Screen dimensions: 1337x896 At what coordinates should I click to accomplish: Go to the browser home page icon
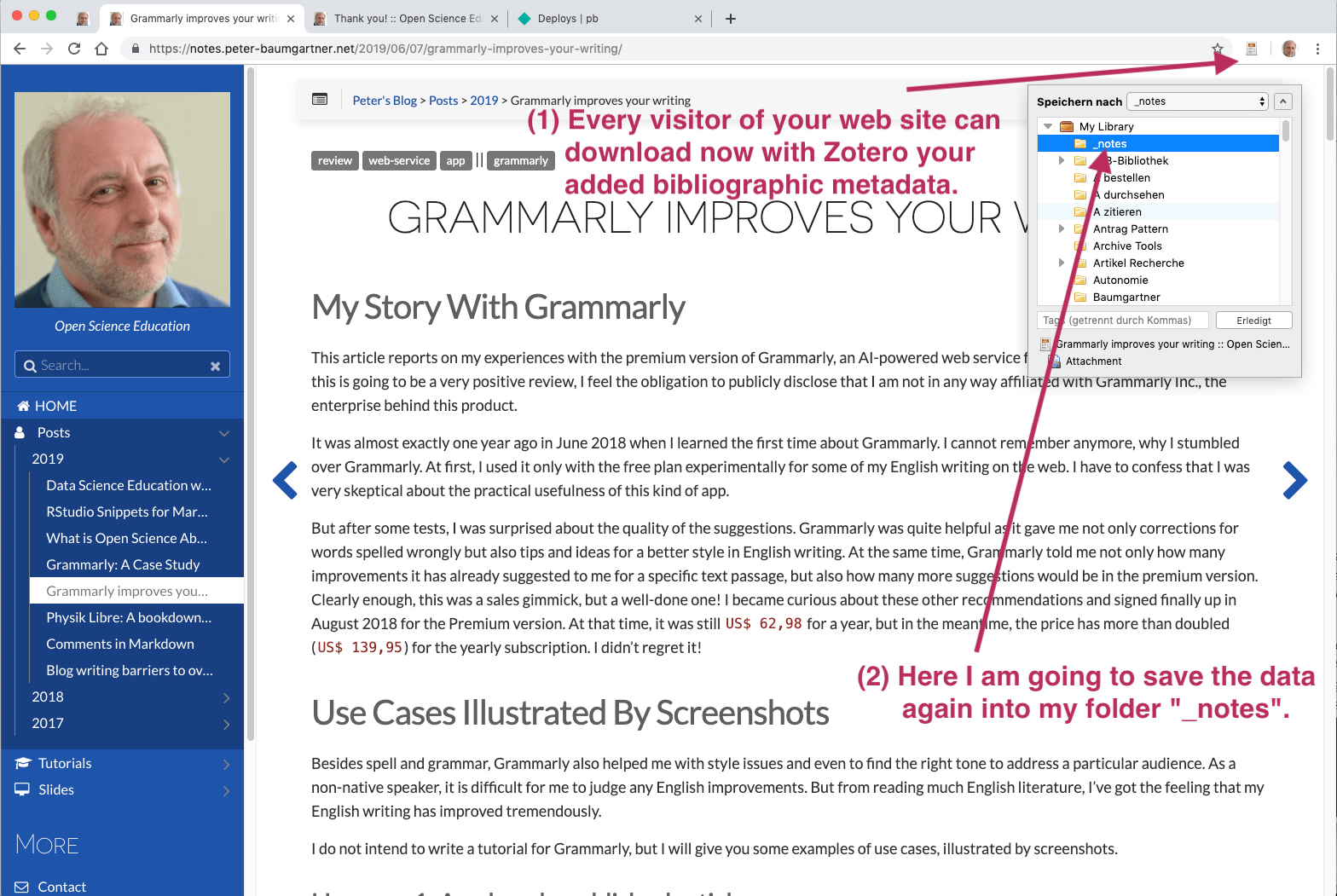pyautogui.click(x=101, y=49)
